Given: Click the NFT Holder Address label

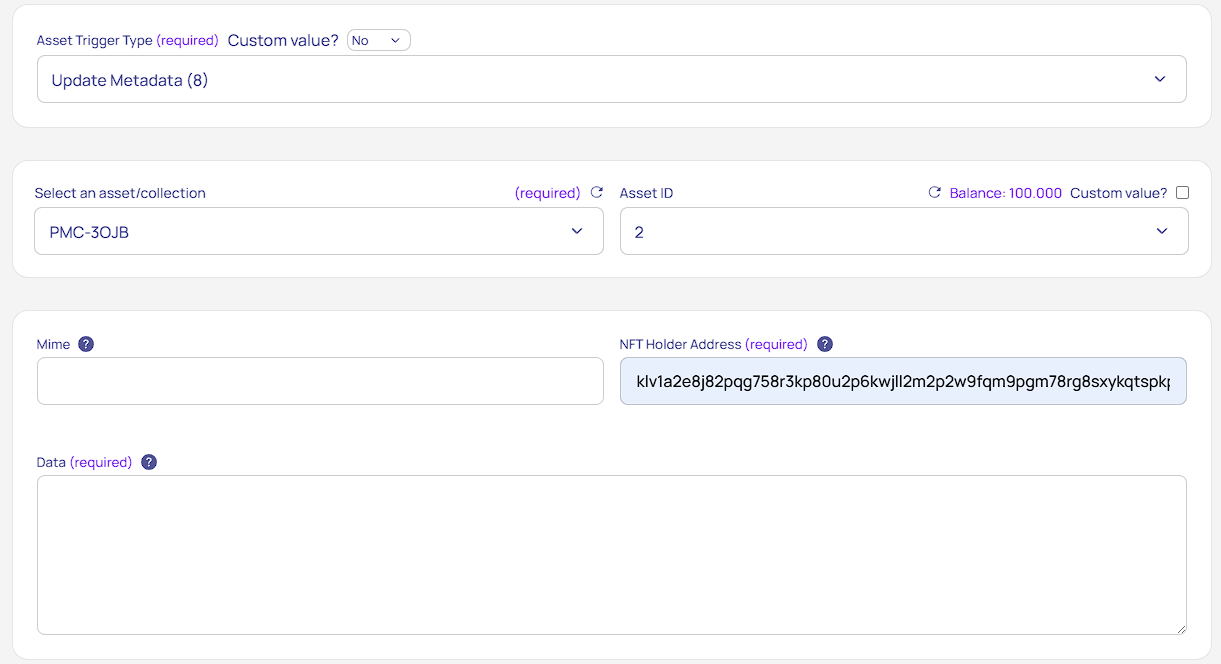Looking at the screenshot, I should [x=680, y=344].
